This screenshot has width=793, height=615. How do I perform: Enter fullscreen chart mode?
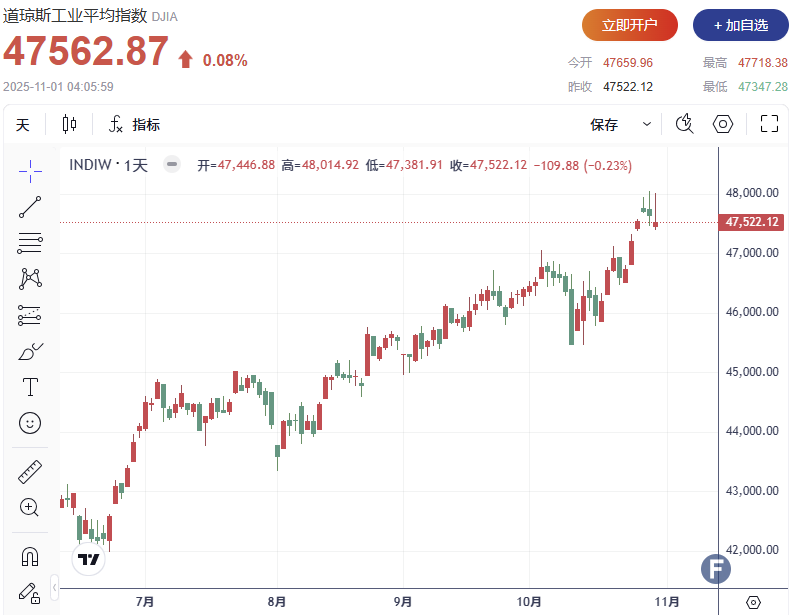769,124
